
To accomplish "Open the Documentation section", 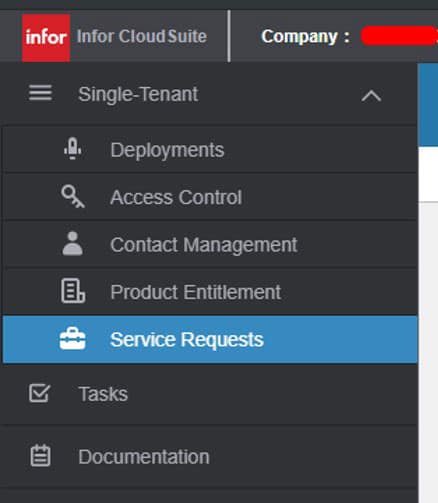I will (x=209, y=456).
